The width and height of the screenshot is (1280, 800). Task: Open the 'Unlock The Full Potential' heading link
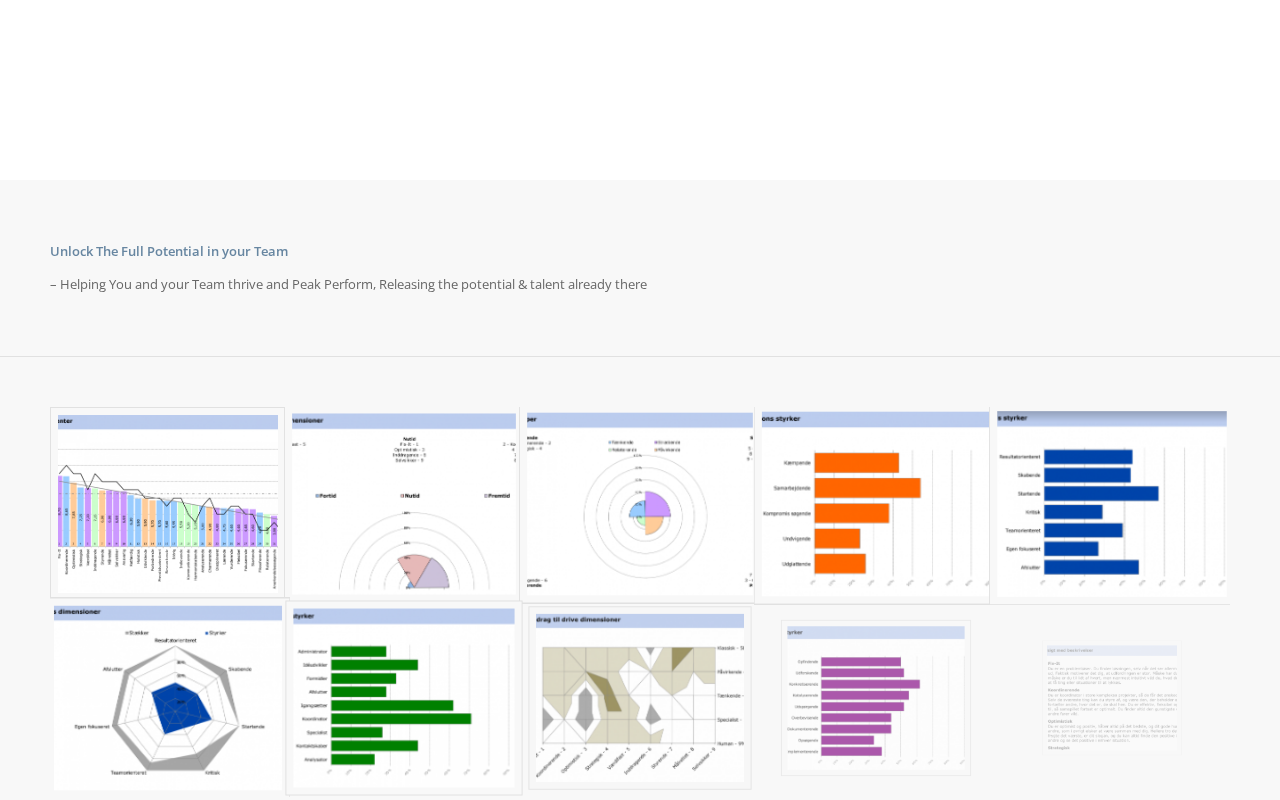(169, 251)
